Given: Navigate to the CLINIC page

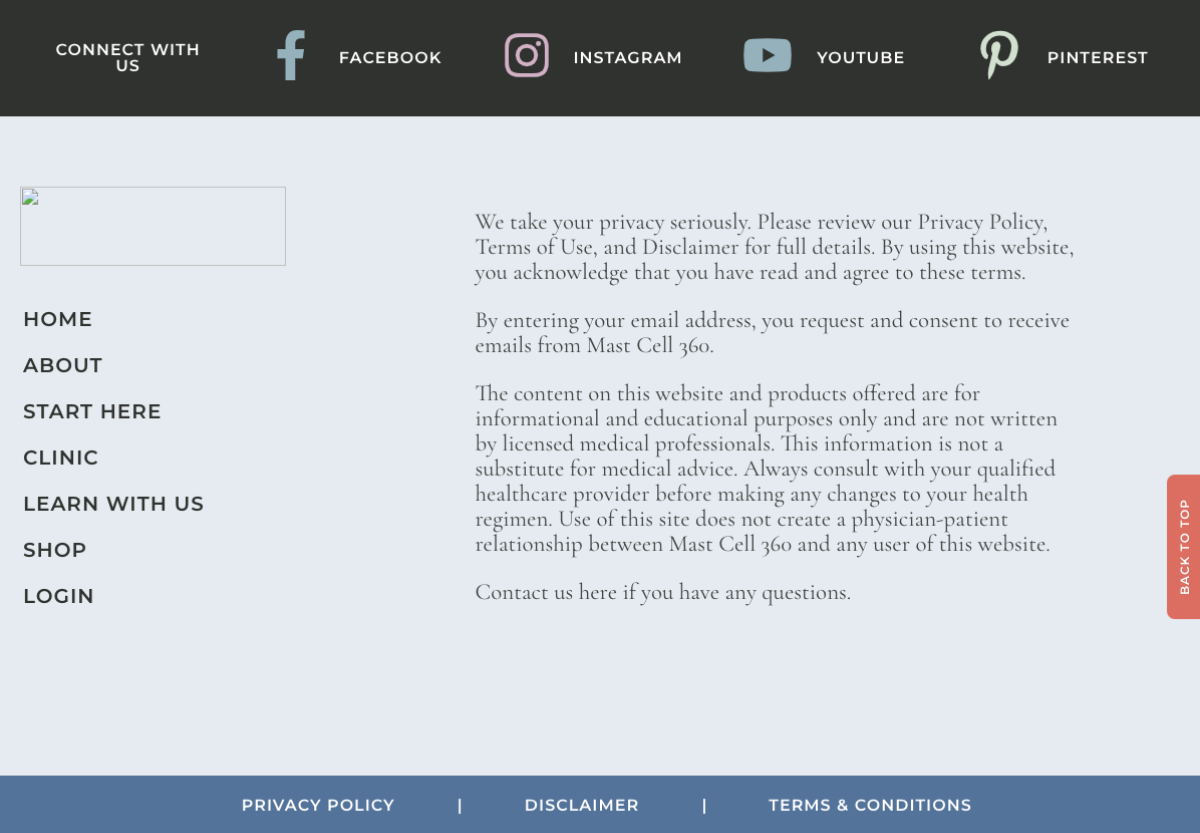Looking at the screenshot, I should [61, 458].
